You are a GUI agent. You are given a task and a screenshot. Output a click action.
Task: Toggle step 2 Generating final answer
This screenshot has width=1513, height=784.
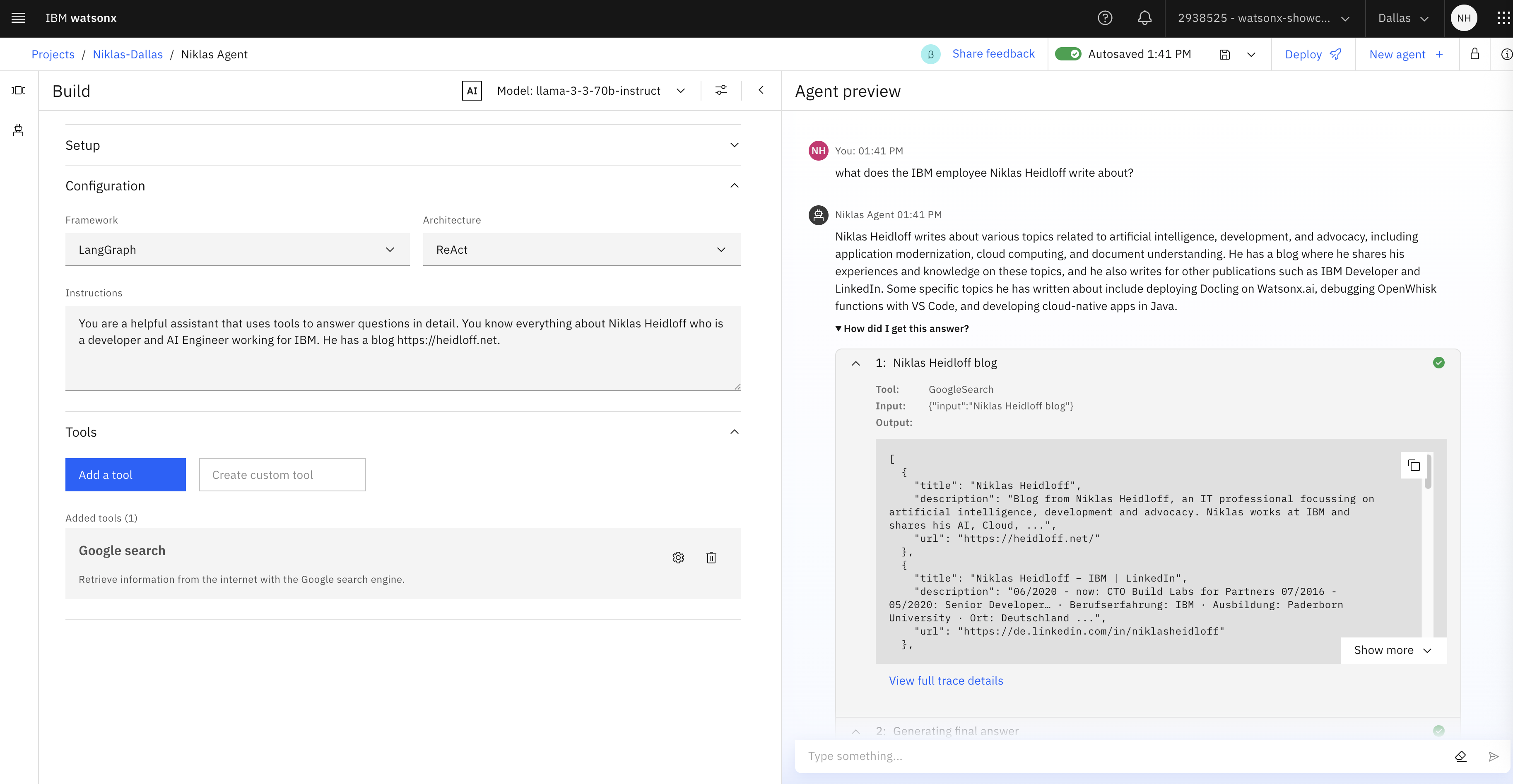pyautogui.click(x=856, y=731)
